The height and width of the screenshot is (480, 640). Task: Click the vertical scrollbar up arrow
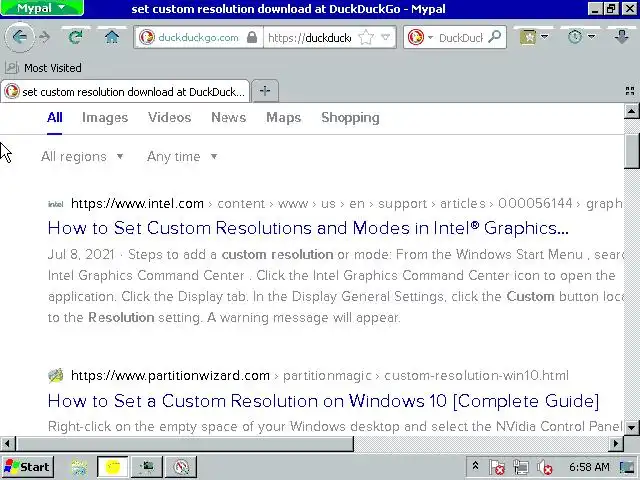click(x=631, y=111)
